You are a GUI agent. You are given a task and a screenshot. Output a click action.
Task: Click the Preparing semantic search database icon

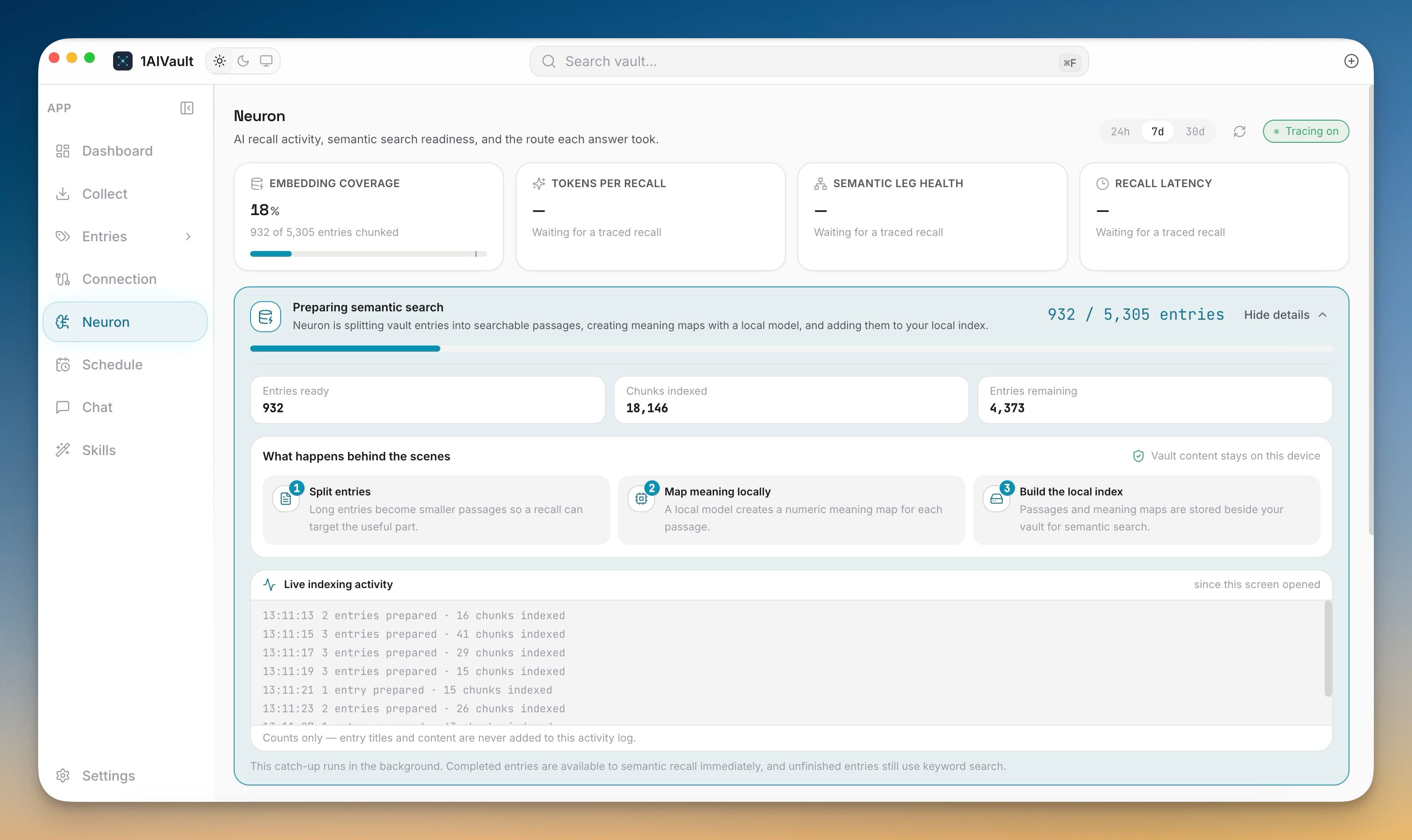click(x=266, y=316)
